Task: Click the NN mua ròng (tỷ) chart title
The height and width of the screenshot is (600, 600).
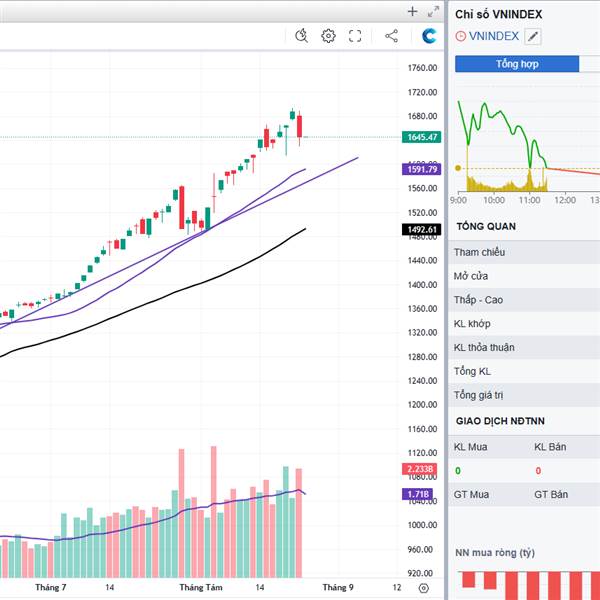Action: (x=495, y=553)
